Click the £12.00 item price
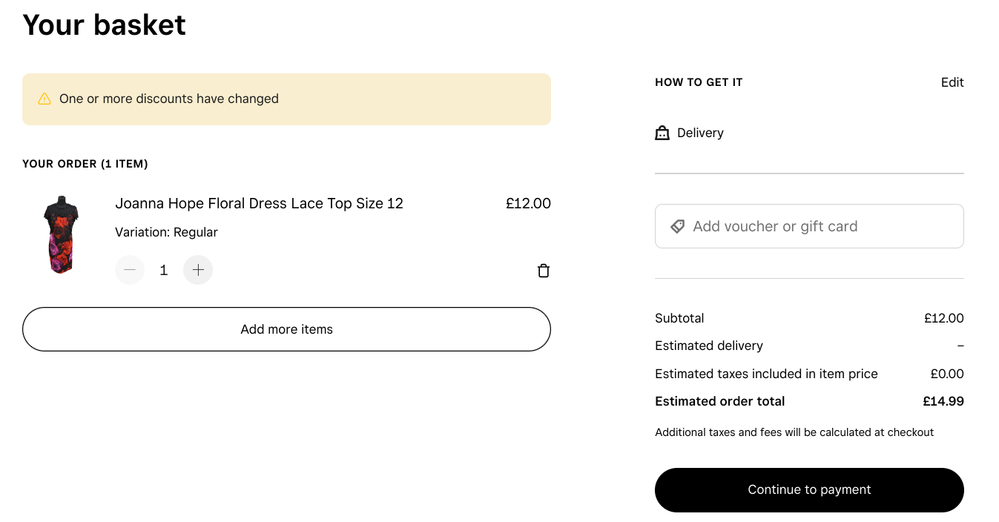Screen dimensions: 999x522 click(528, 203)
